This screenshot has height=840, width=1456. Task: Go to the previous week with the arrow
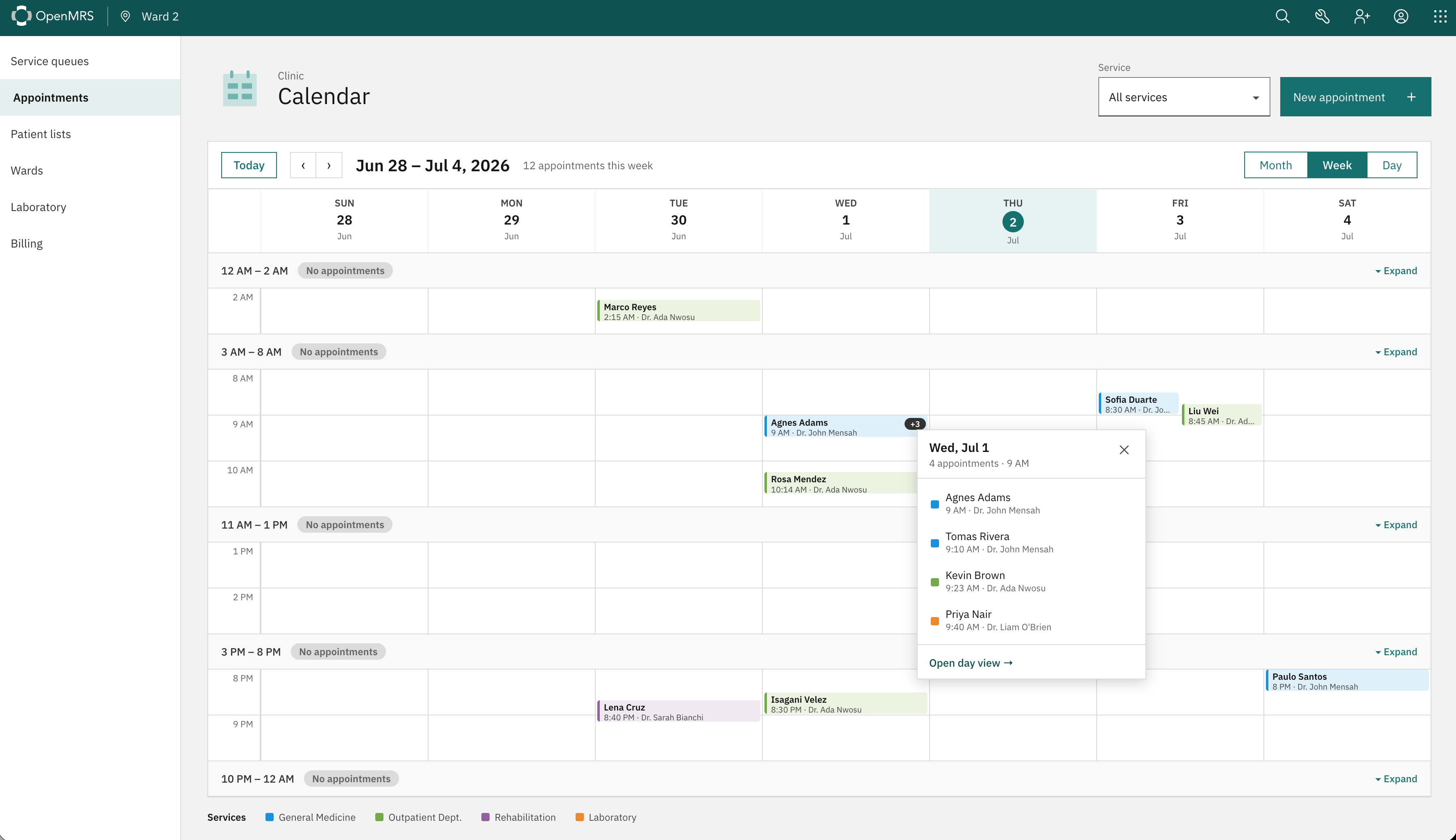(x=303, y=165)
